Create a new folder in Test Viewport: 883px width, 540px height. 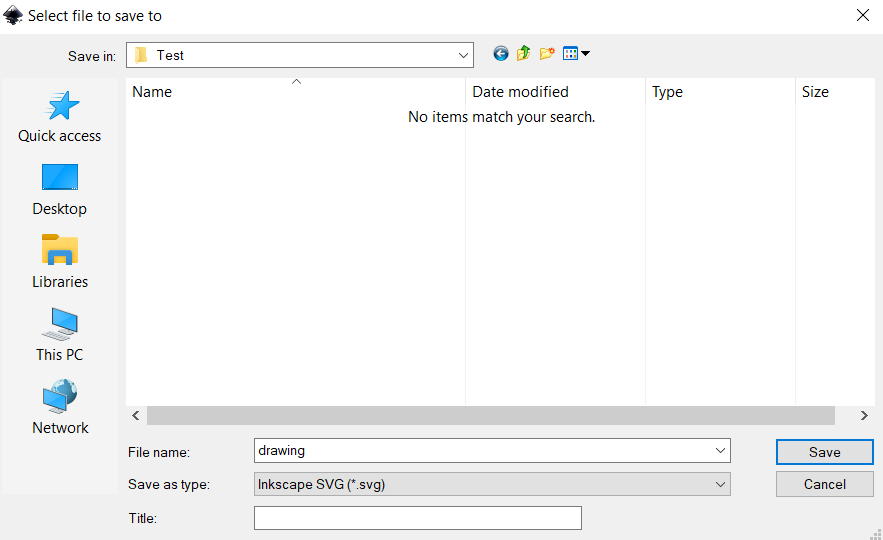click(x=547, y=54)
